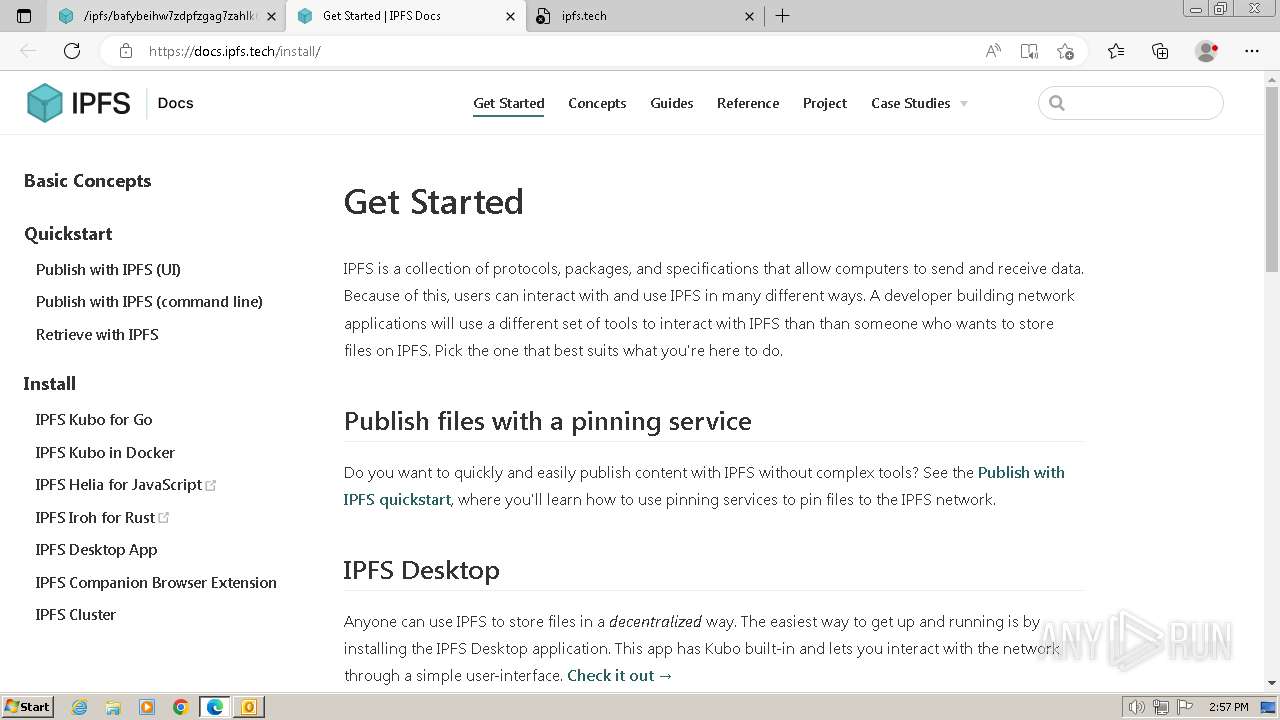Open a new tab with plus icon
This screenshot has height=720, width=1280.
pos(782,16)
